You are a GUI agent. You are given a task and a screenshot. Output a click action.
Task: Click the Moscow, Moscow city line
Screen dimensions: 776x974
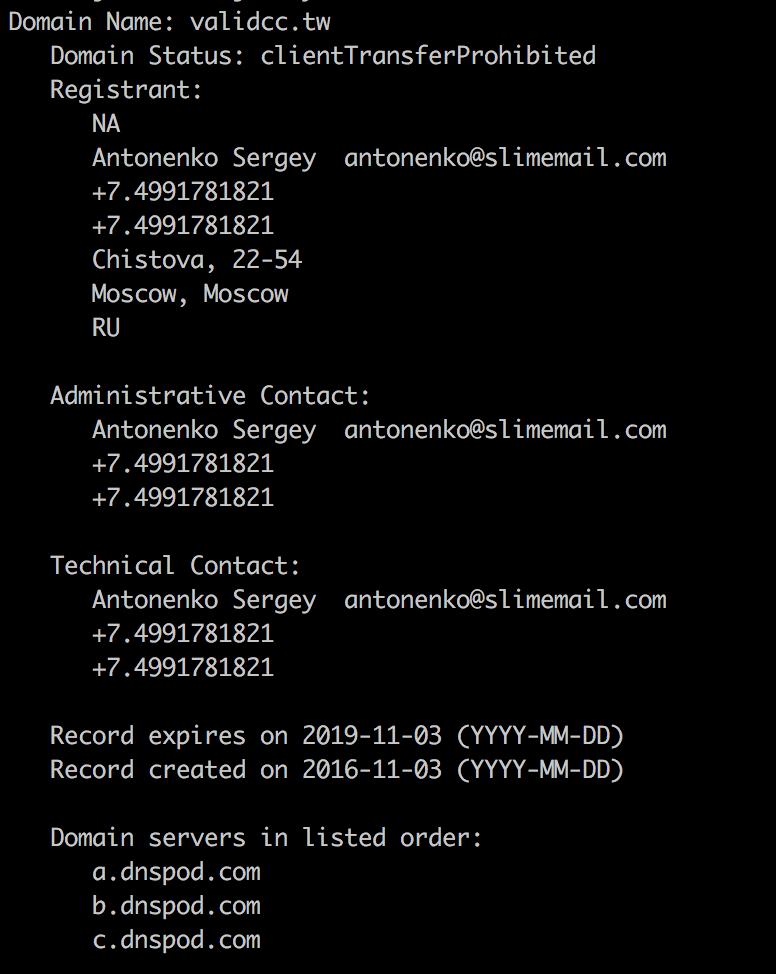(x=190, y=293)
